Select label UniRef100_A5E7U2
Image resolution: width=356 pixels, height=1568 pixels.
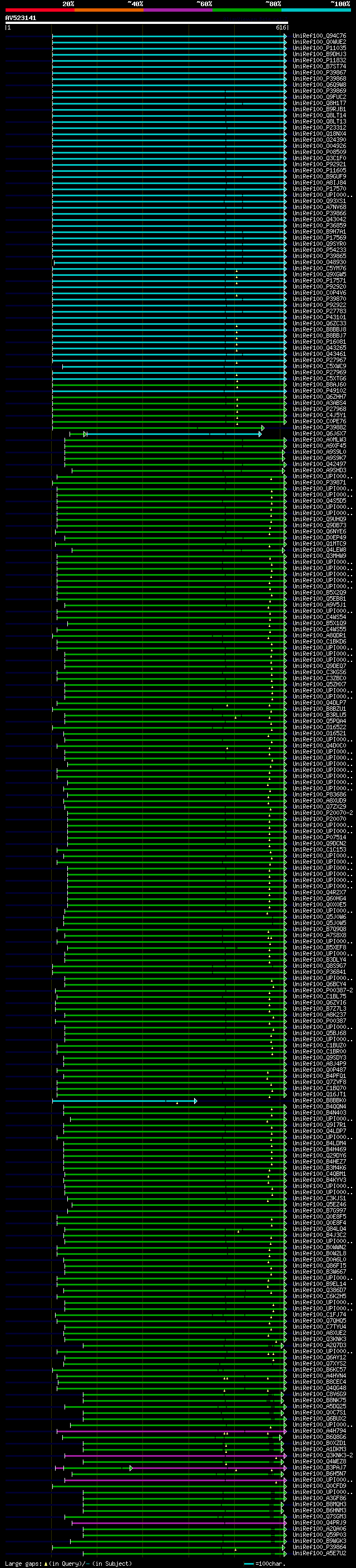click(x=319, y=1554)
